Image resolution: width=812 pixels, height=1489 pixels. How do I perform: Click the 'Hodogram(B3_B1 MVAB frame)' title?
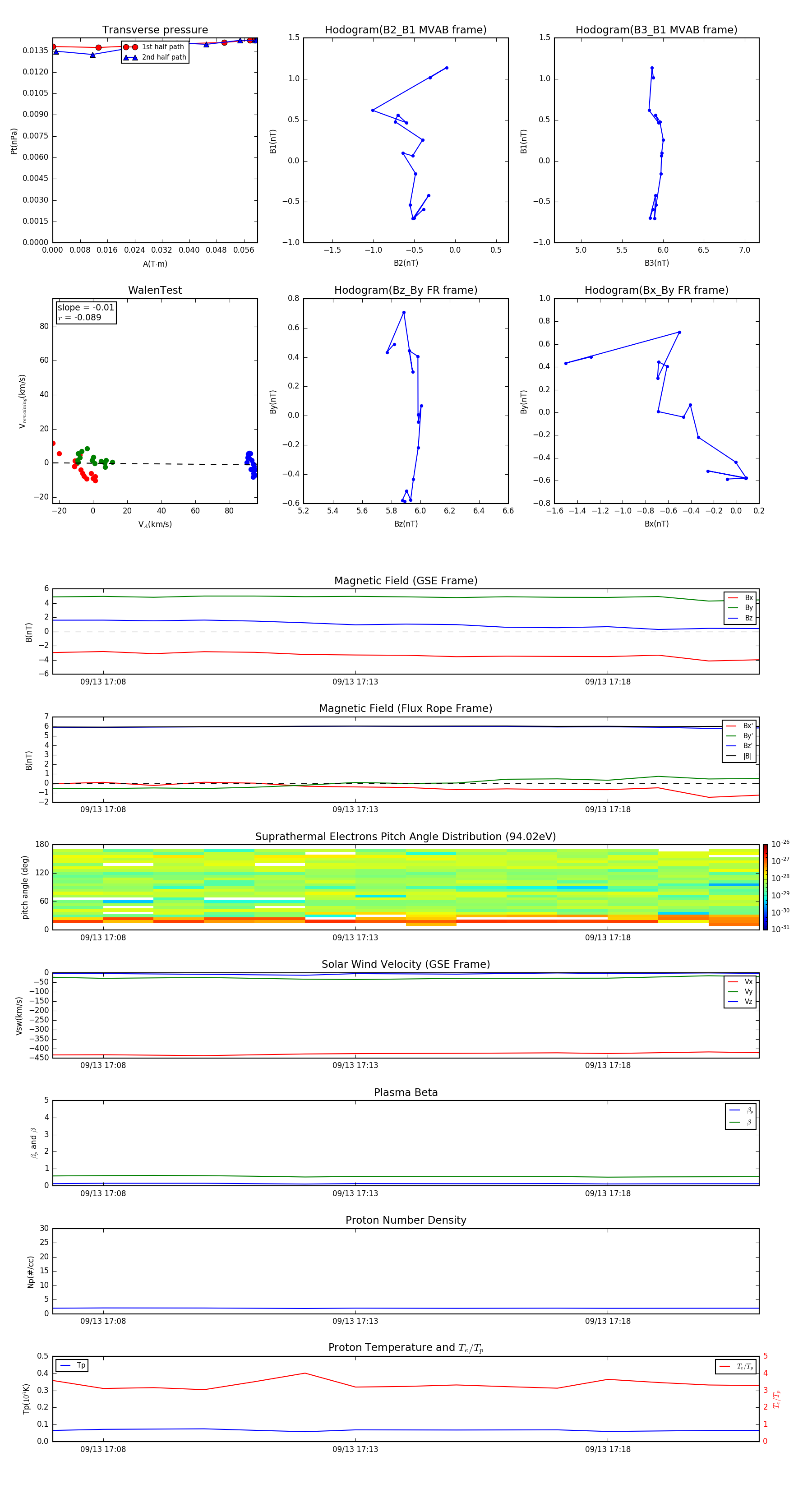click(656, 29)
